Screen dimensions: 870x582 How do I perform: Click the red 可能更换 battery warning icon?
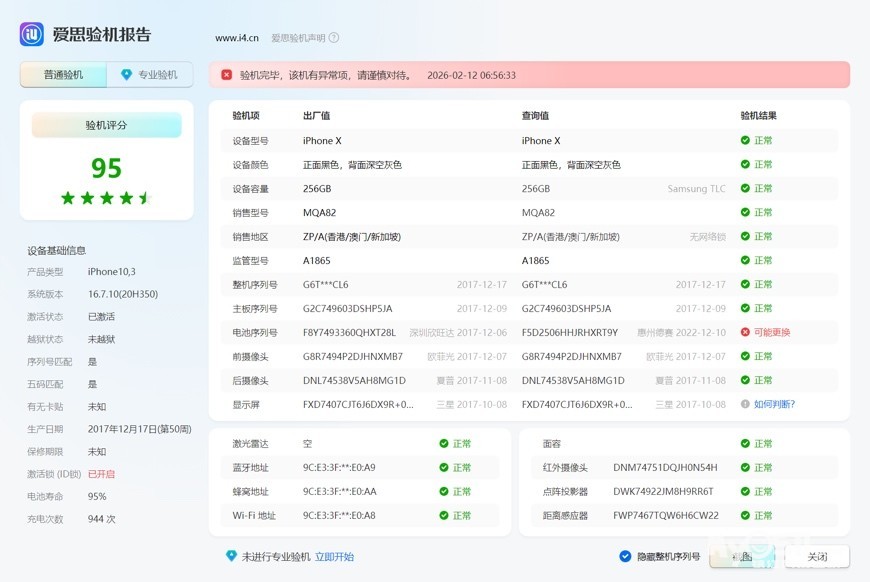click(x=745, y=332)
